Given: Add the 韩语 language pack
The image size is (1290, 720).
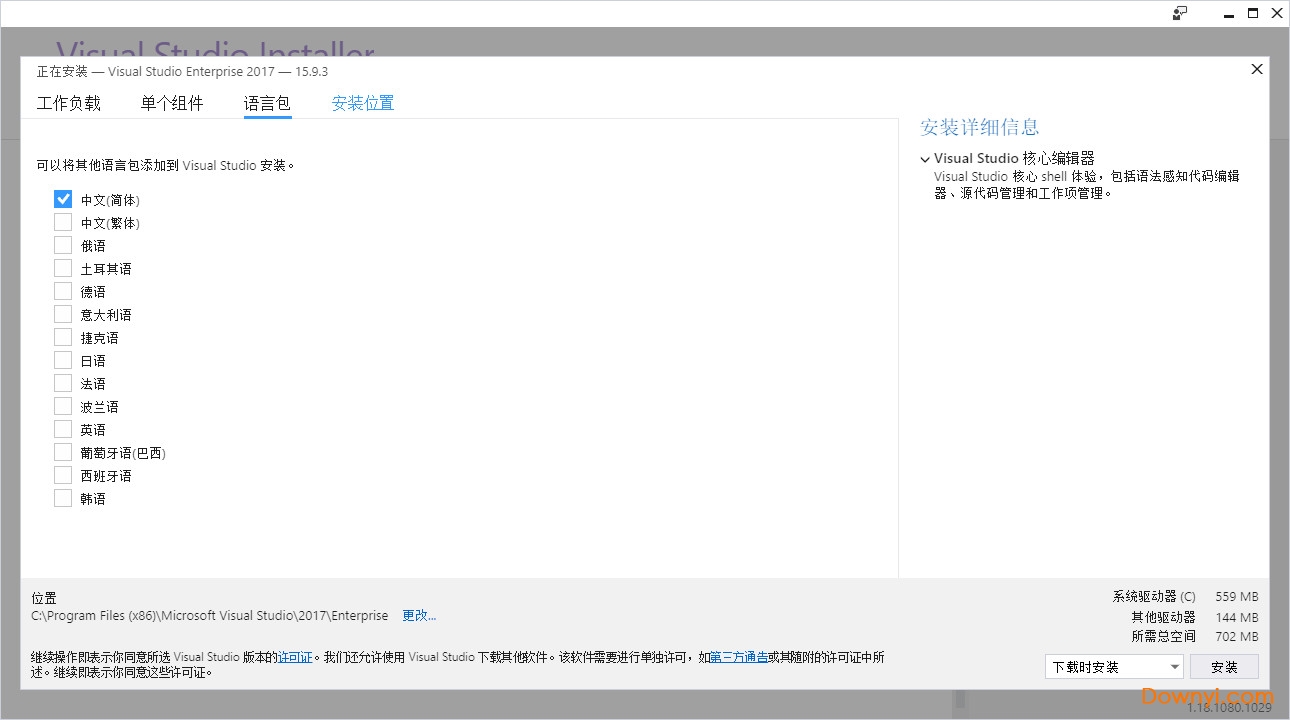Looking at the screenshot, I should 63,497.
